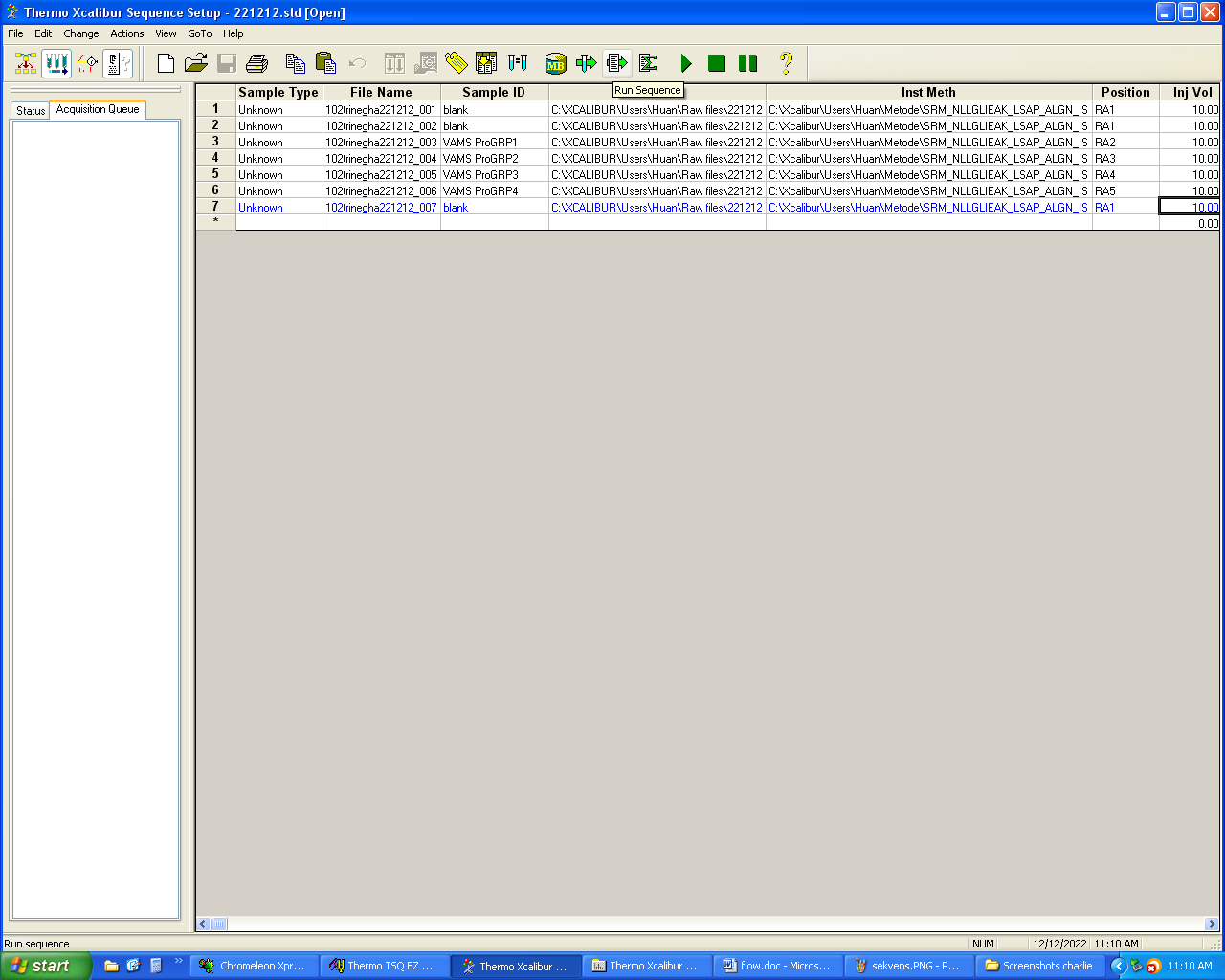The width and height of the screenshot is (1225, 980).
Task: Click the Position column header
Action: click(x=1125, y=93)
